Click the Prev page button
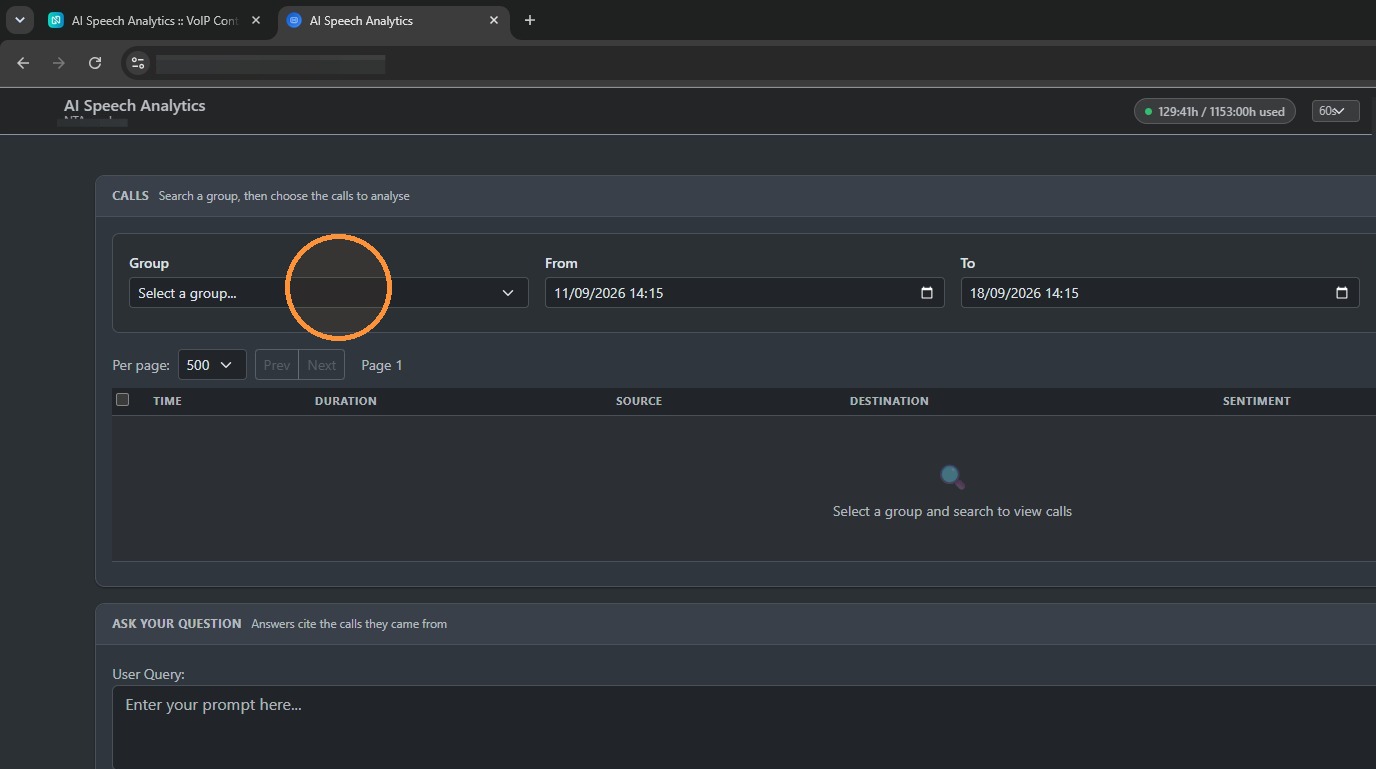This screenshot has width=1376, height=769. click(277, 365)
